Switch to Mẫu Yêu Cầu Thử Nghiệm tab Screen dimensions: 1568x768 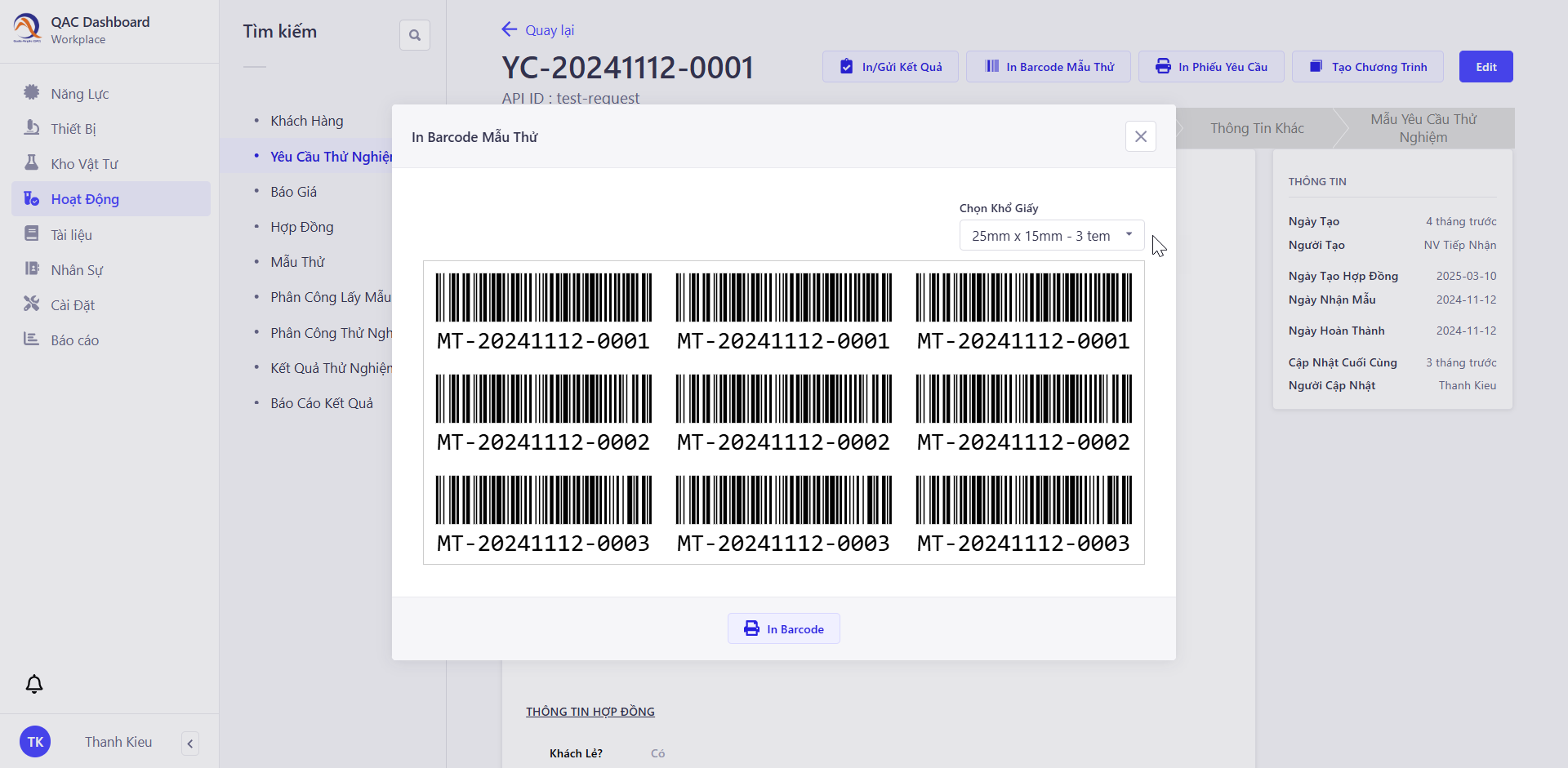pos(1423,128)
